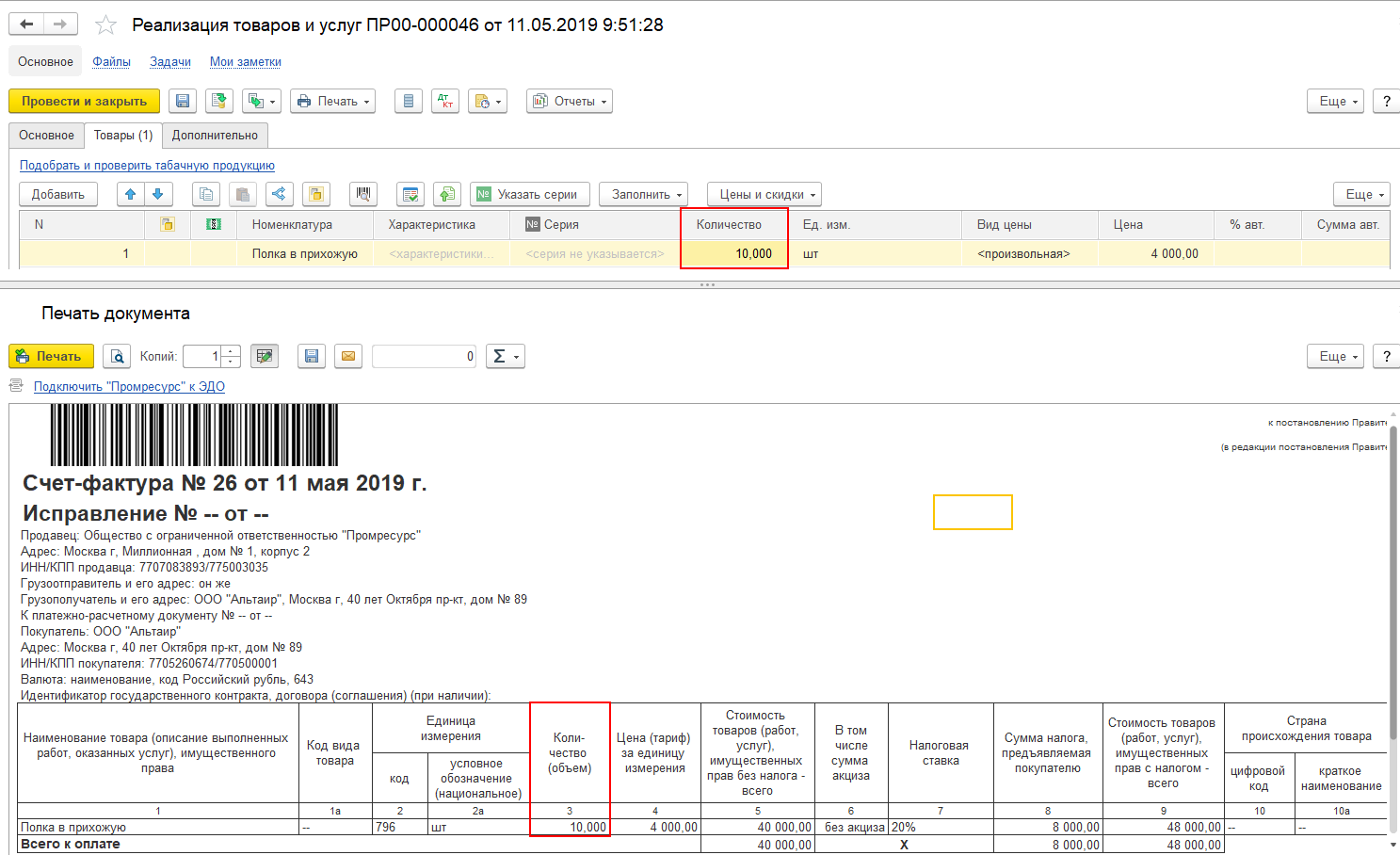Open the Еще menu in the document toolbar

[x=1335, y=101]
